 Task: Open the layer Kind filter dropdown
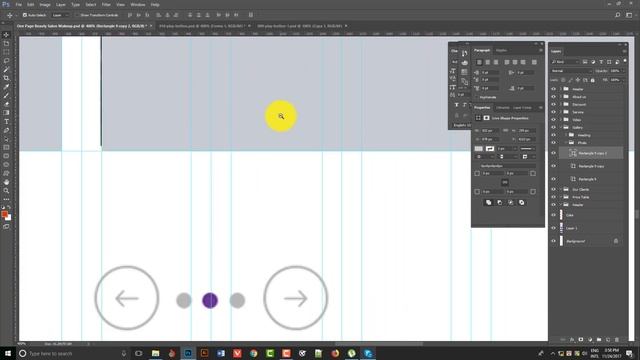565,62
